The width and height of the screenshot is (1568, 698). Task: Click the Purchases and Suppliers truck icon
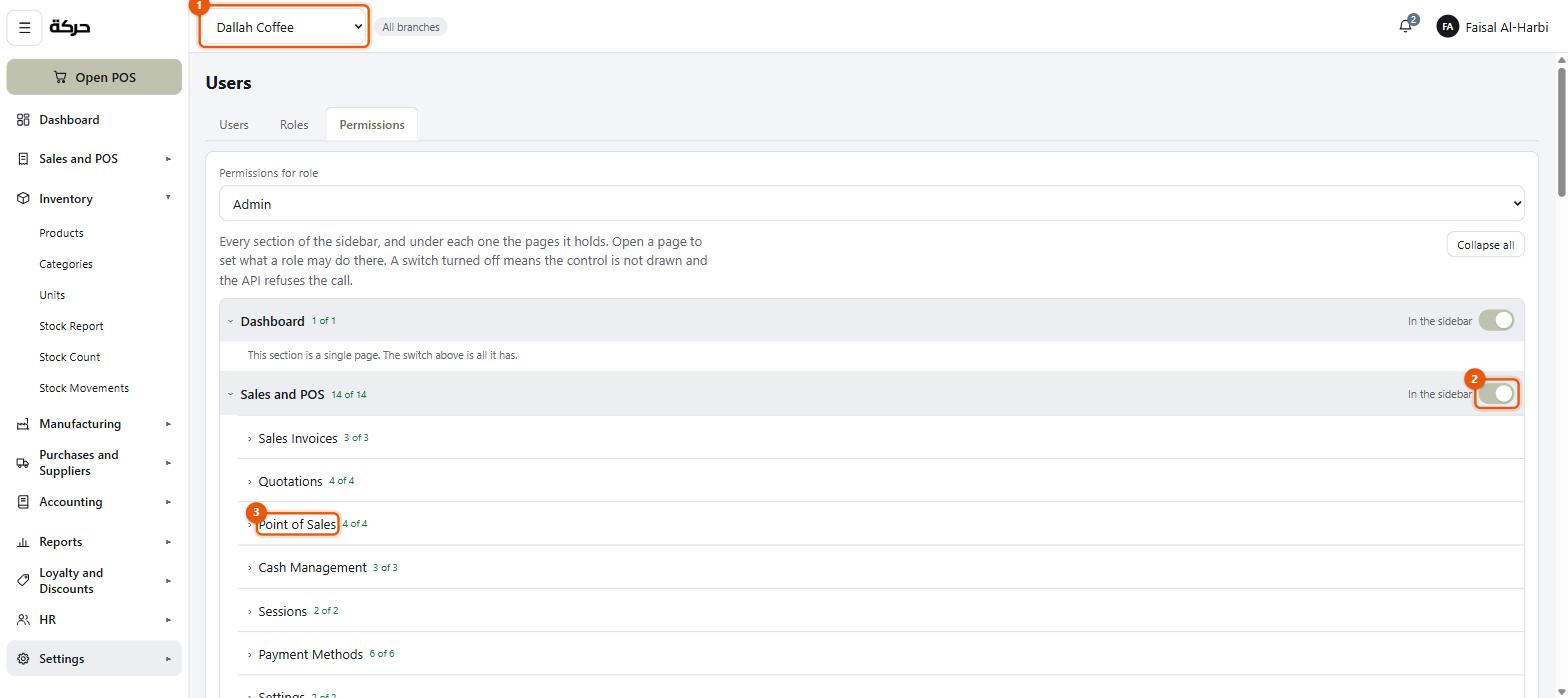pyautogui.click(x=23, y=463)
